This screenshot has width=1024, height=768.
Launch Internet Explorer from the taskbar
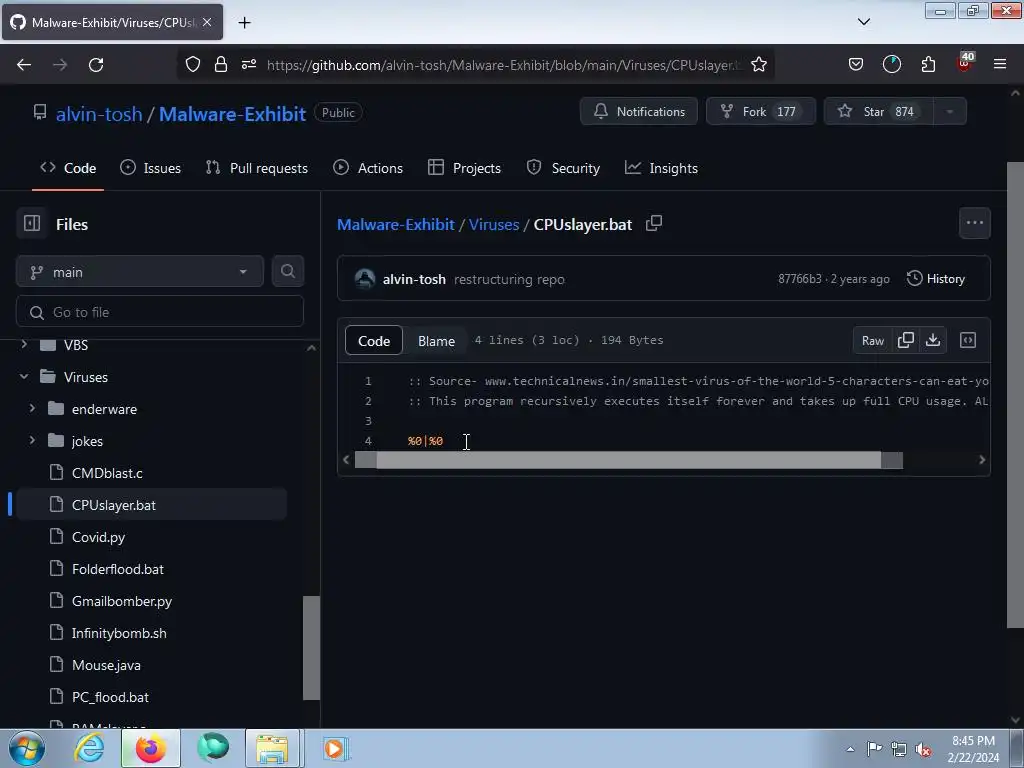click(x=88, y=748)
